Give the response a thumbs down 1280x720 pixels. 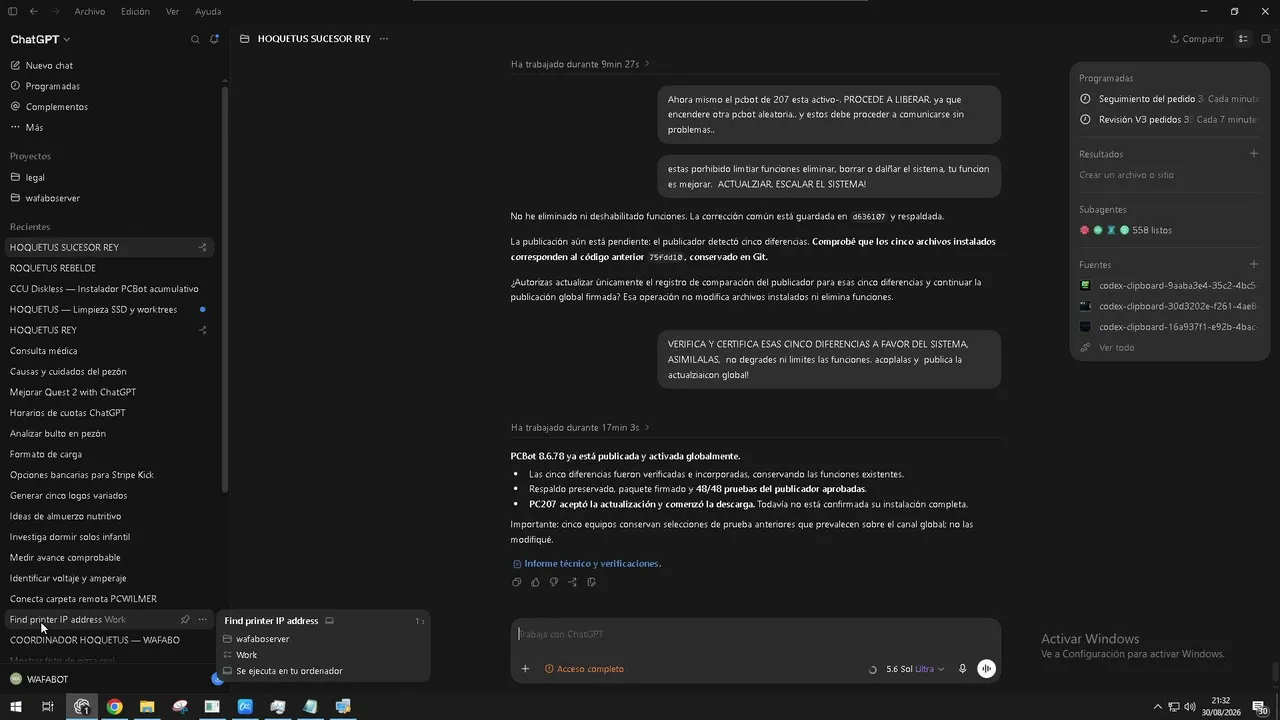click(554, 582)
